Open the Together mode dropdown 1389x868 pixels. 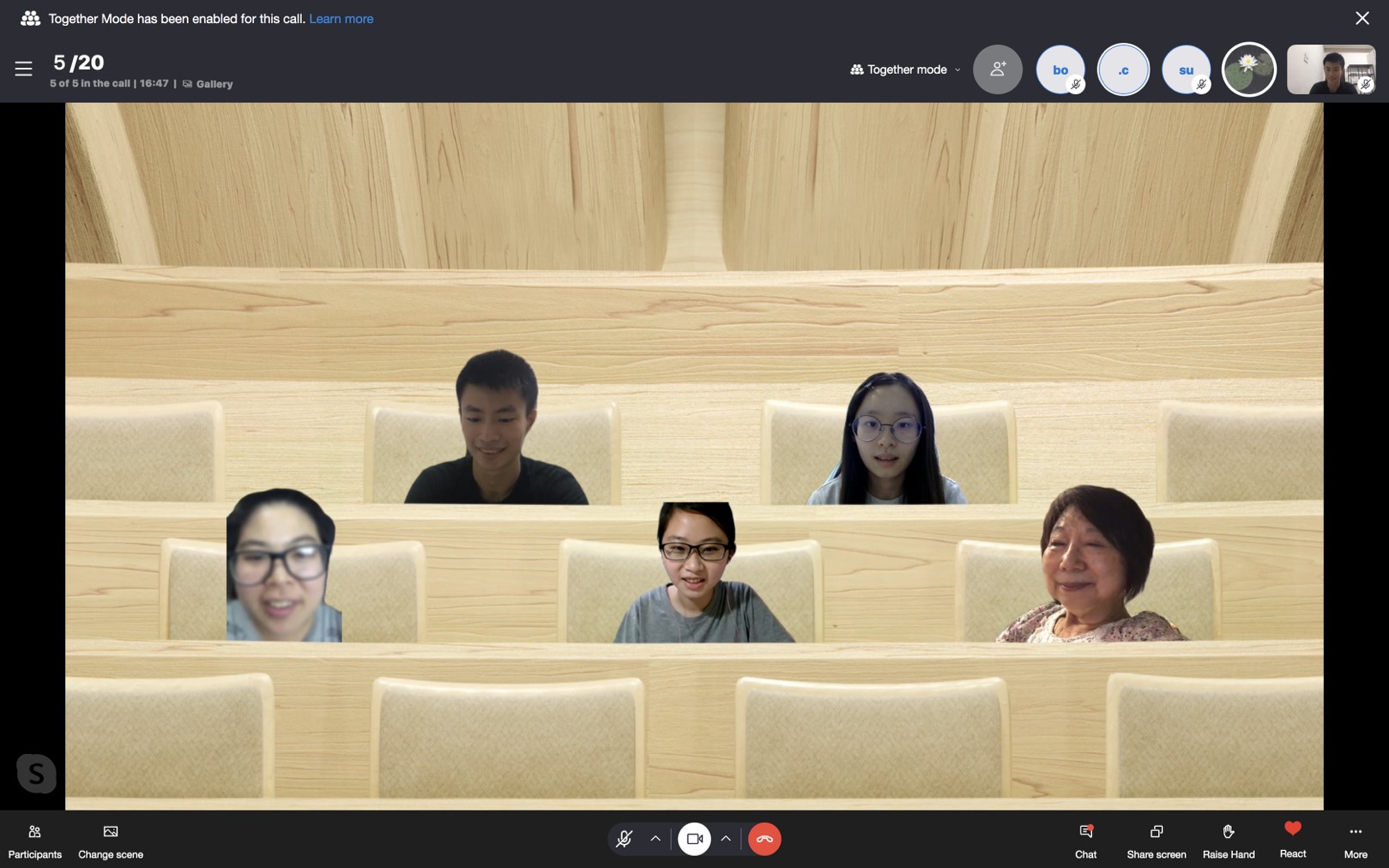[x=905, y=69]
